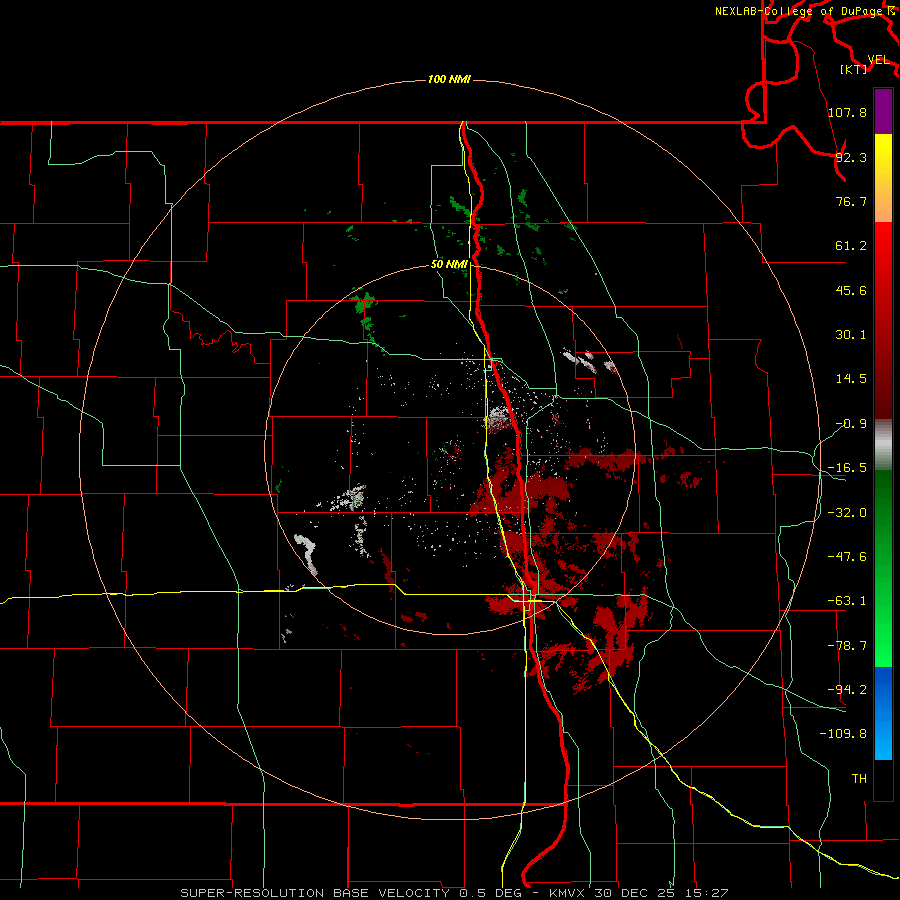Screen dimensions: 900x900
Task: Click the -16.5 velocity label
Action: (x=847, y=468)
